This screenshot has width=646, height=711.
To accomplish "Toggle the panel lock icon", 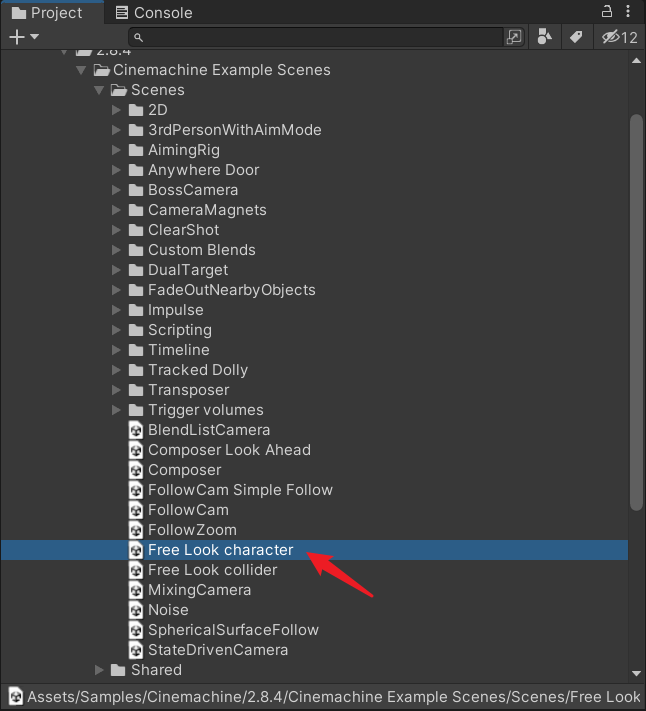I will pos(607,11).
